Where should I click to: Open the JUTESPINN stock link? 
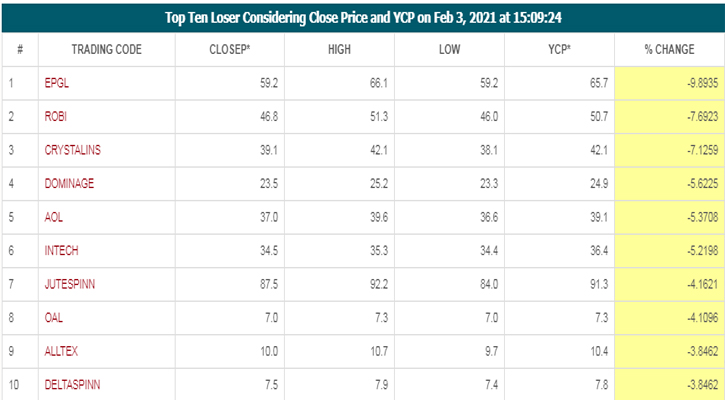tap(70, 284)
